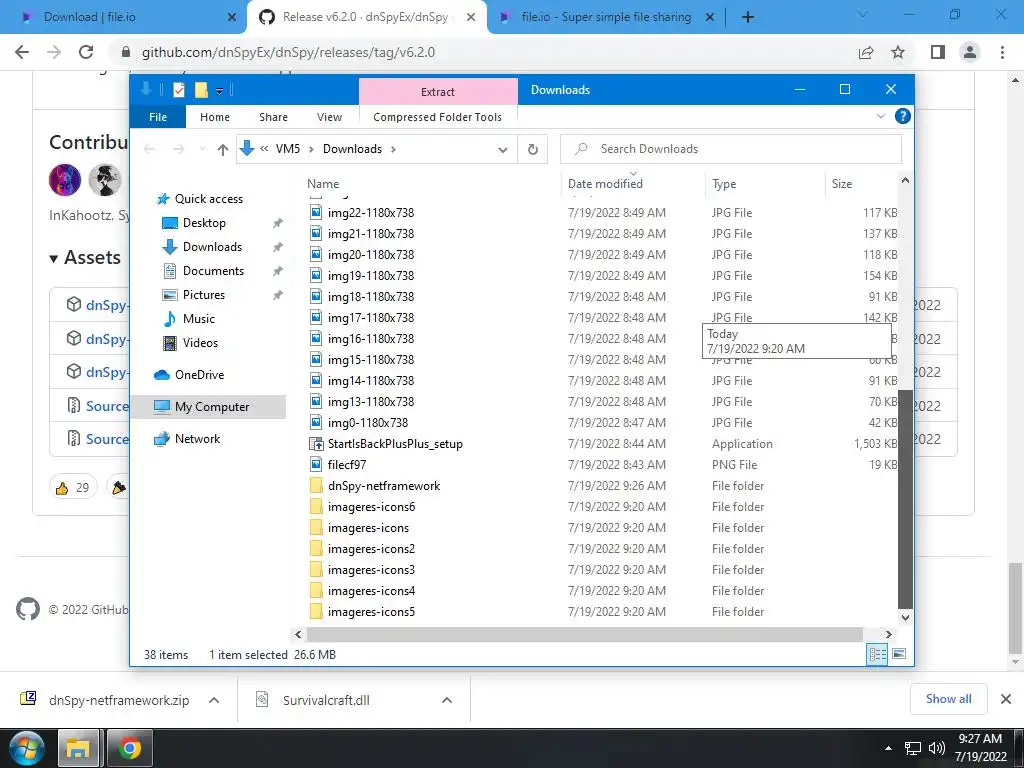Select the imageres-icons5 folder icon

coord(316,612)
